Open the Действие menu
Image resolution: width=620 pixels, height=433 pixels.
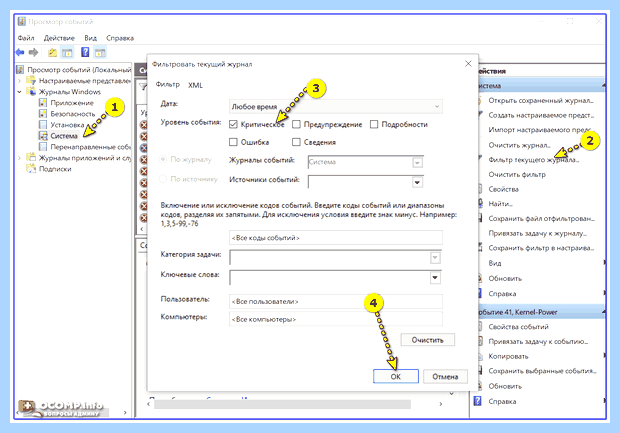[59, 38]
